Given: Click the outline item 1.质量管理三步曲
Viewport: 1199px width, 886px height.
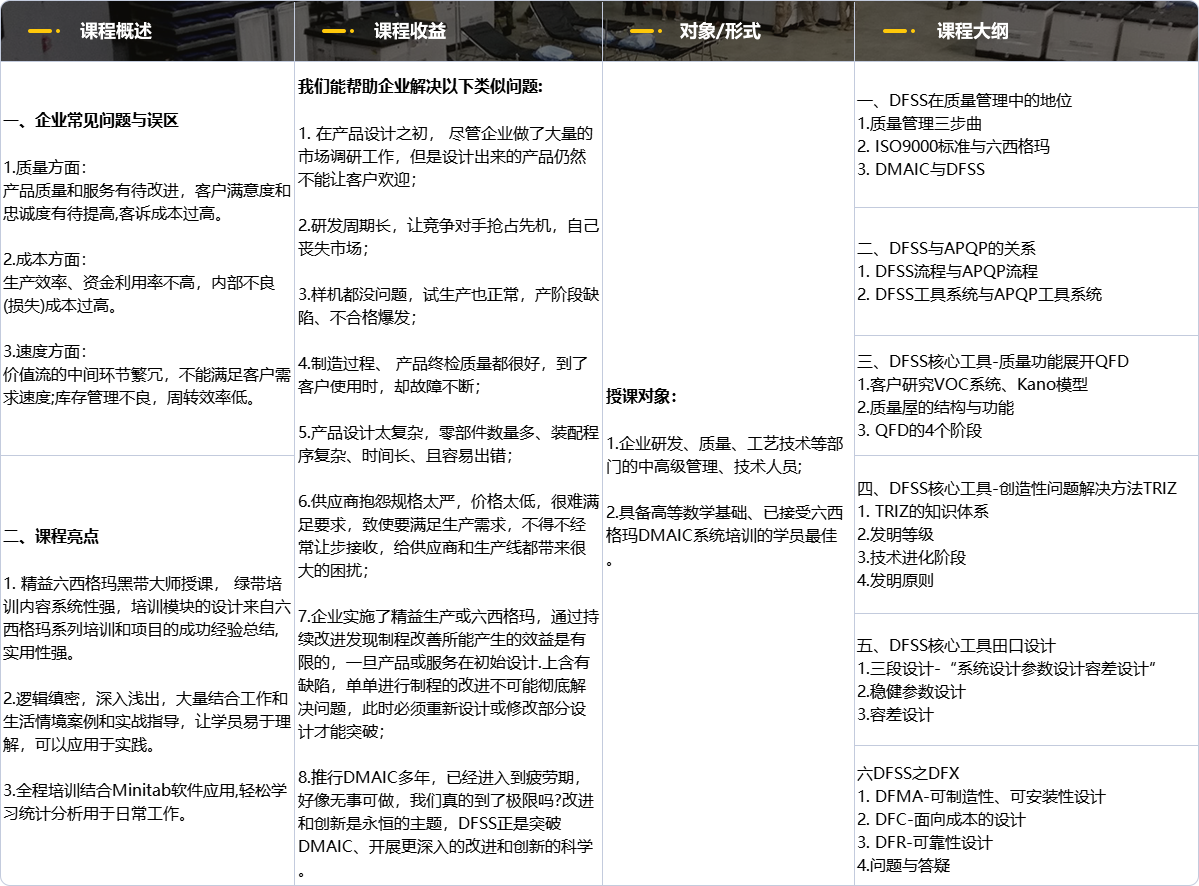Looking at the screenshot, I should (919, 123).
